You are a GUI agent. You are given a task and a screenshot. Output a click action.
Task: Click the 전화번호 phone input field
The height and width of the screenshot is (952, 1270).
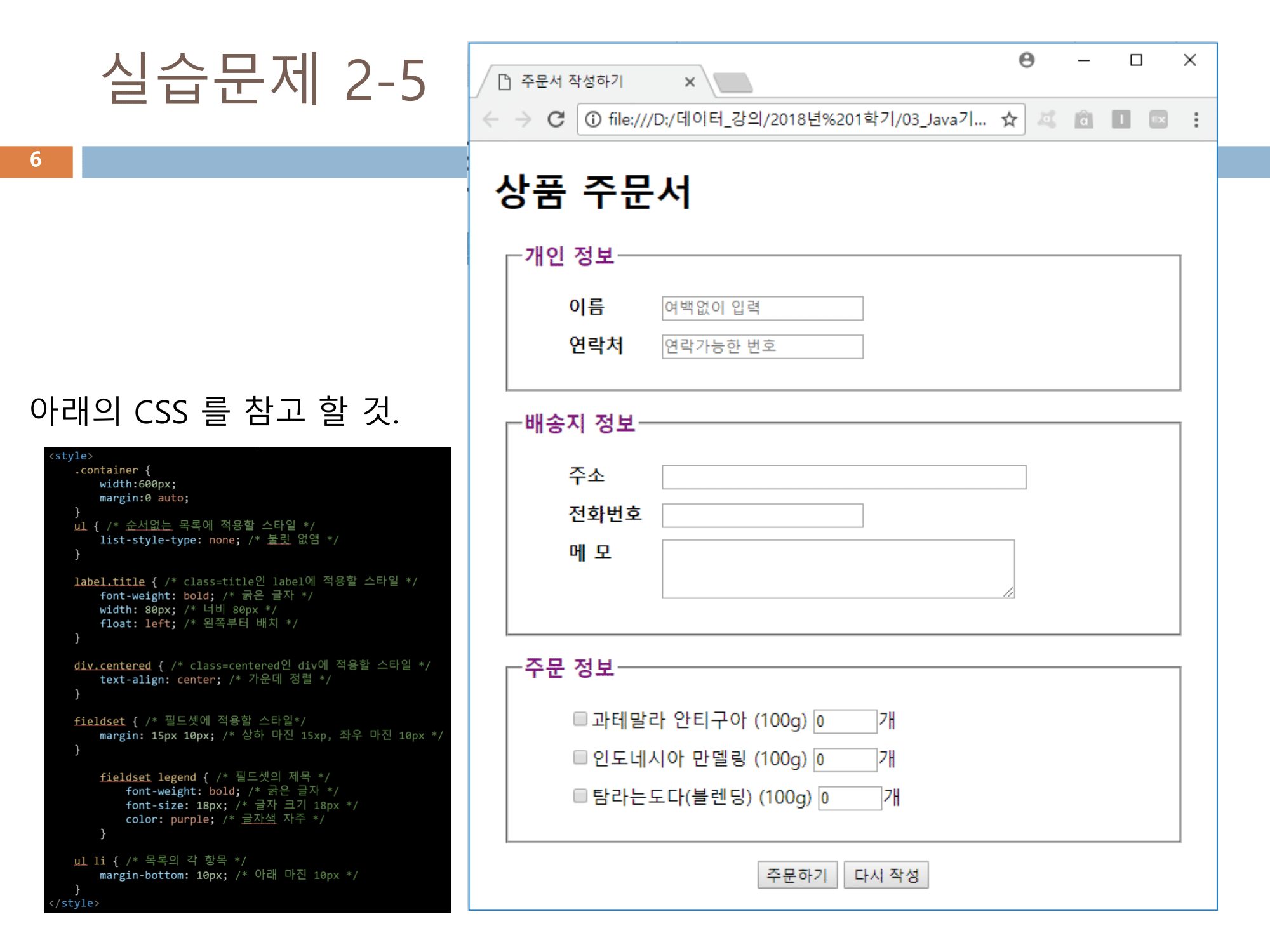[763, 515]
